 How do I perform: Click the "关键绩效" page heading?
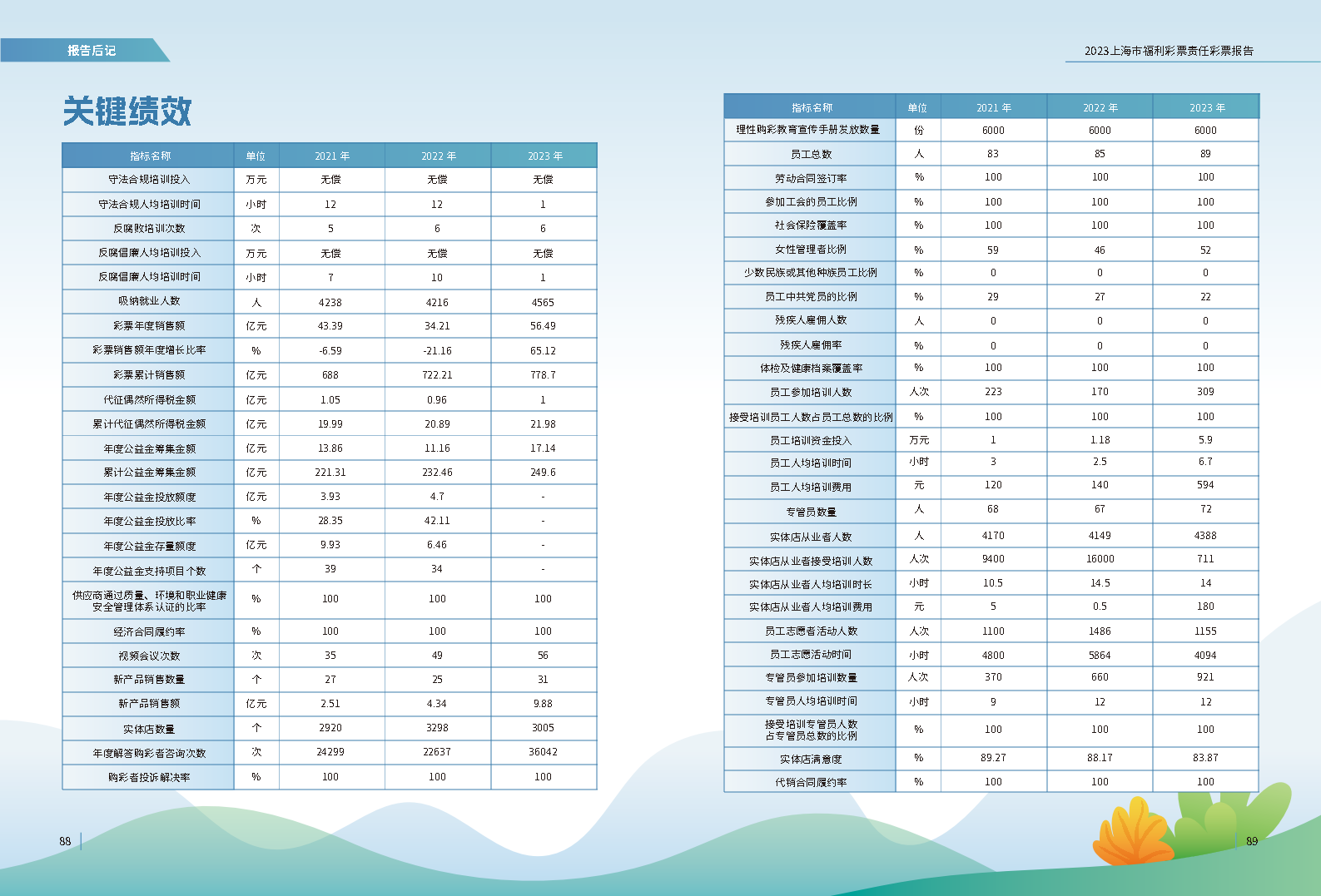point(127,111)
